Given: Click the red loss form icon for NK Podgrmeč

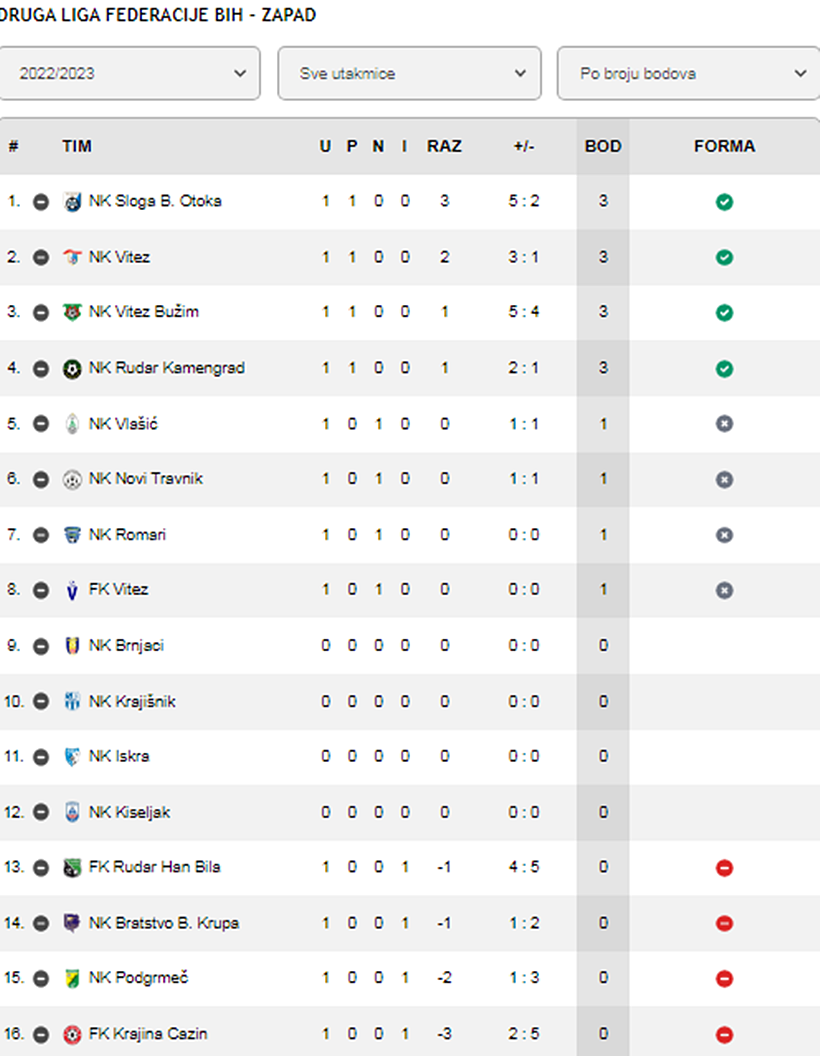Looking at the screenshot, I should [724, 978].
